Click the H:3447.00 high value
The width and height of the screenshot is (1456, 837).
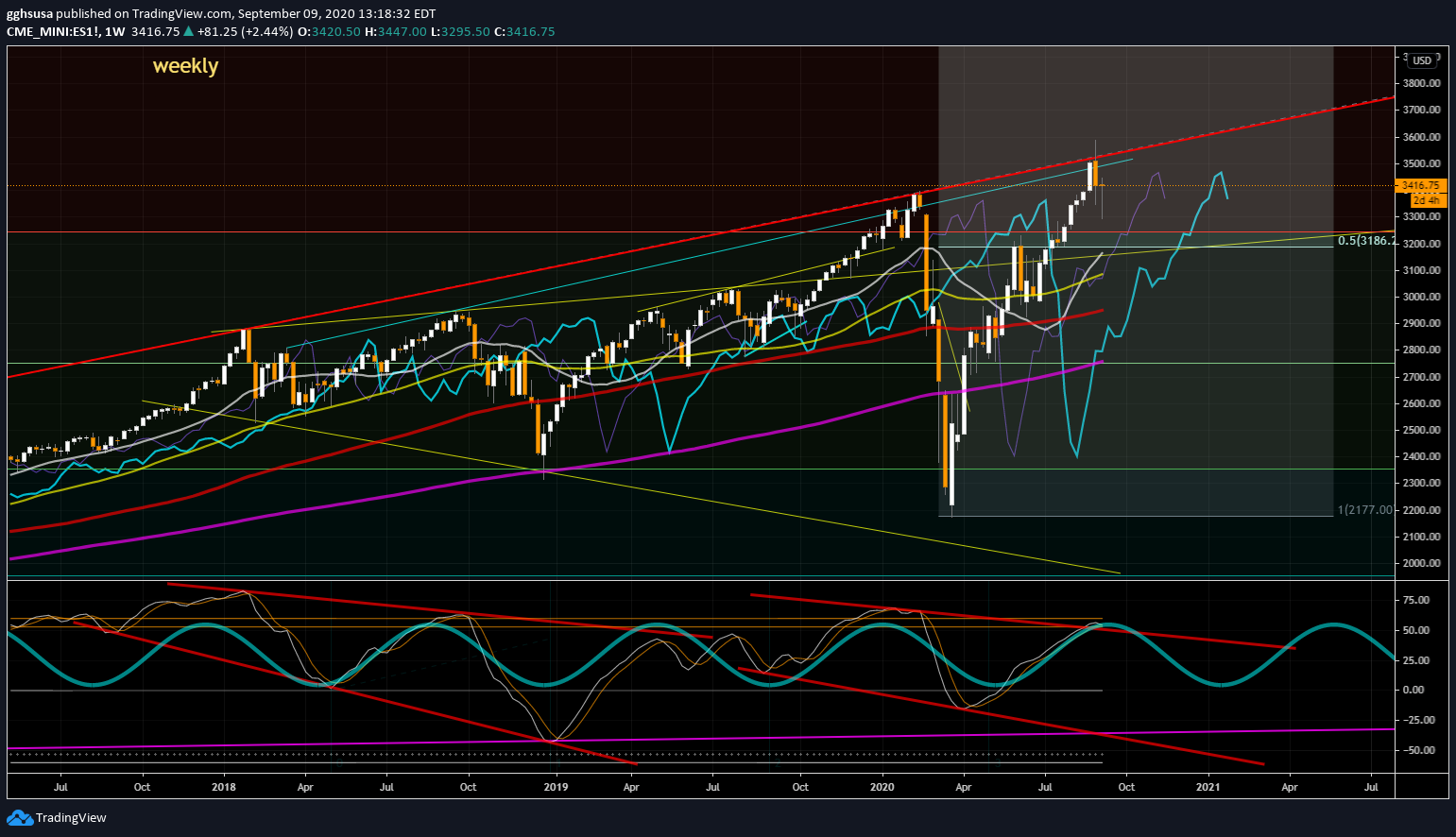point(396,31)
